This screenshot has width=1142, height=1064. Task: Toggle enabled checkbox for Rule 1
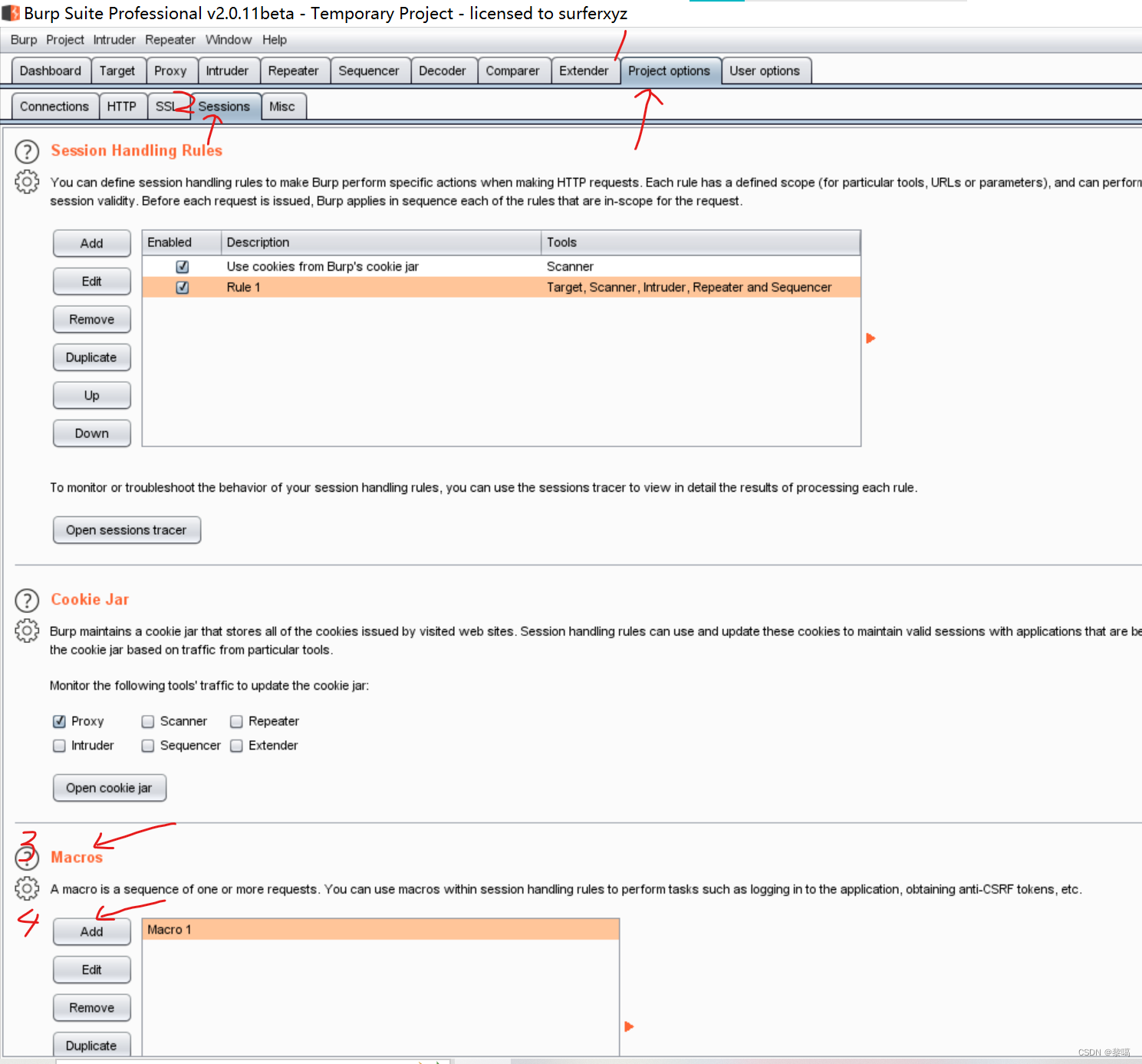tap(183, 288)
